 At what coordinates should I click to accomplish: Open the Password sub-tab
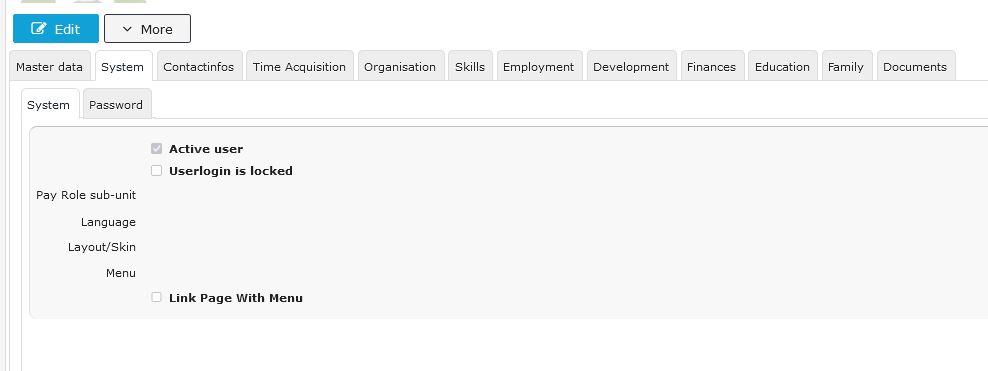(x=116, y=104)
